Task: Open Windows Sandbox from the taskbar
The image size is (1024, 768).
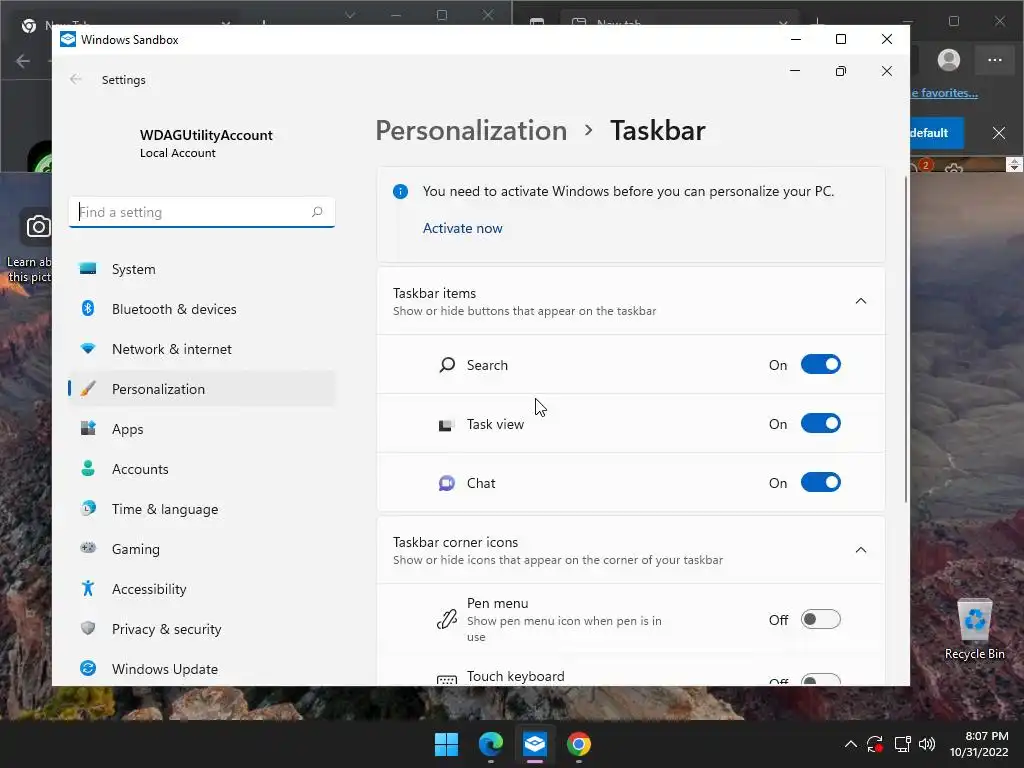Action: pos(535,744)
